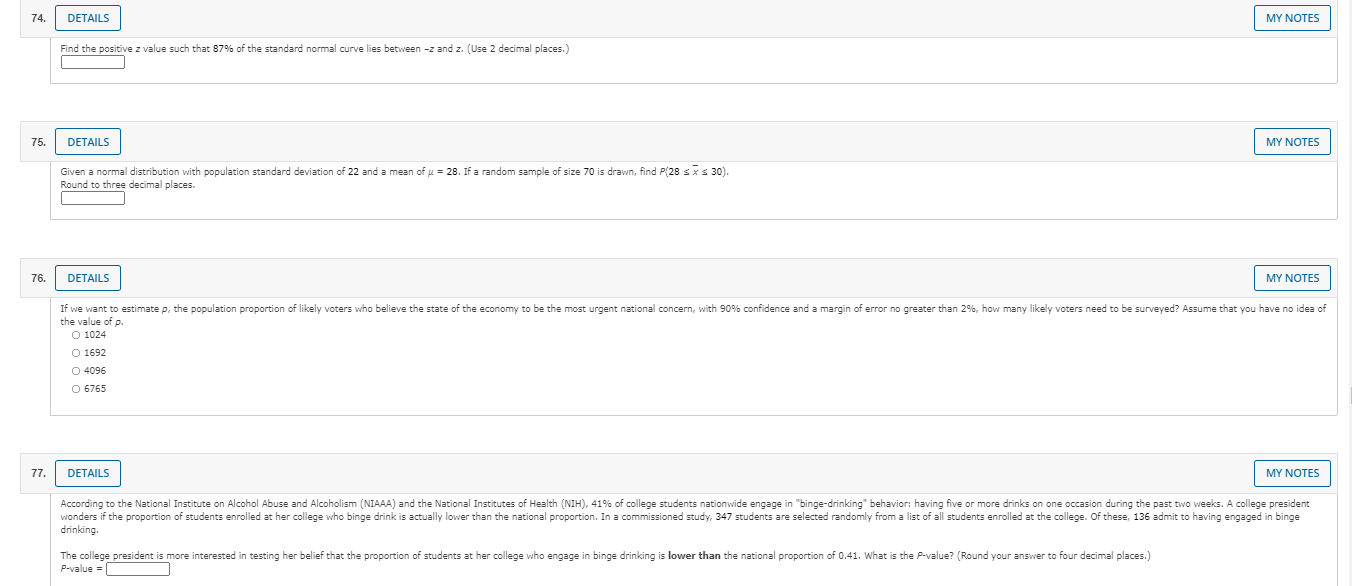Open MY NOTES for question 77

[x=1292, y=473]
